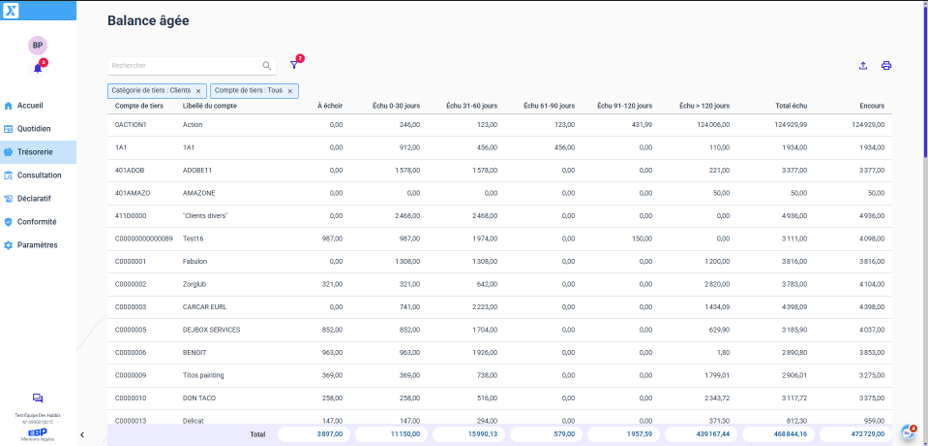Sort by Total échu column

(791, 106)
